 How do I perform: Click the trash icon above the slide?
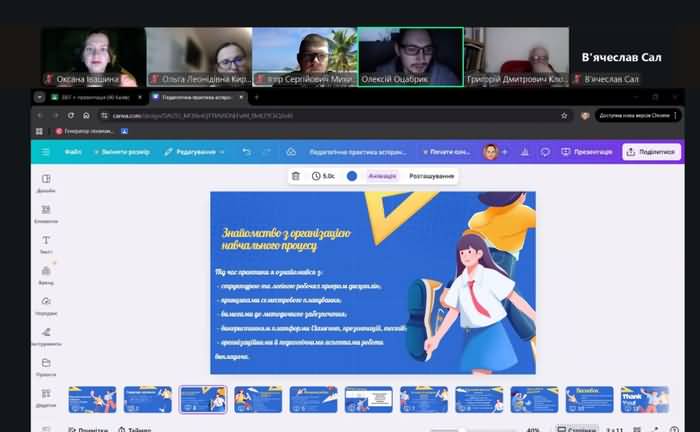pos(295,176)
